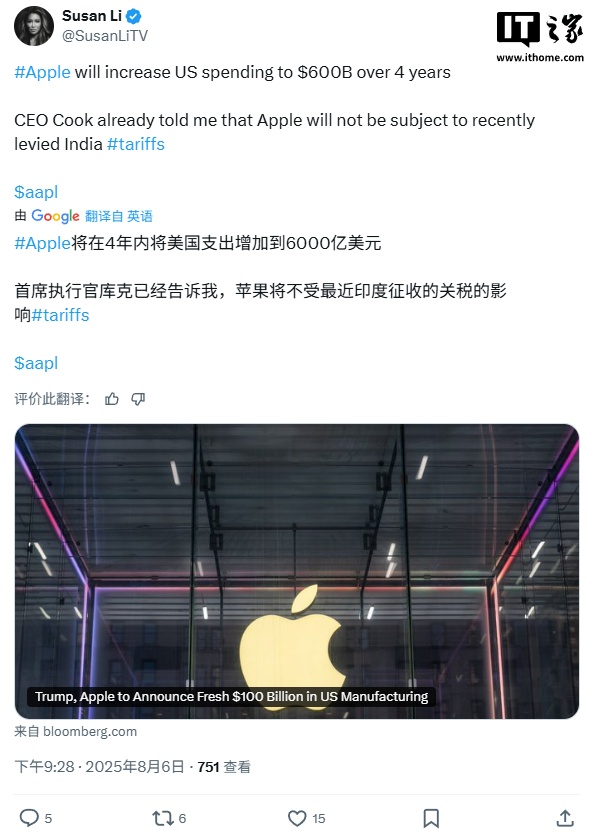Open Susan Li's profile avatar

tap(34, 26)
